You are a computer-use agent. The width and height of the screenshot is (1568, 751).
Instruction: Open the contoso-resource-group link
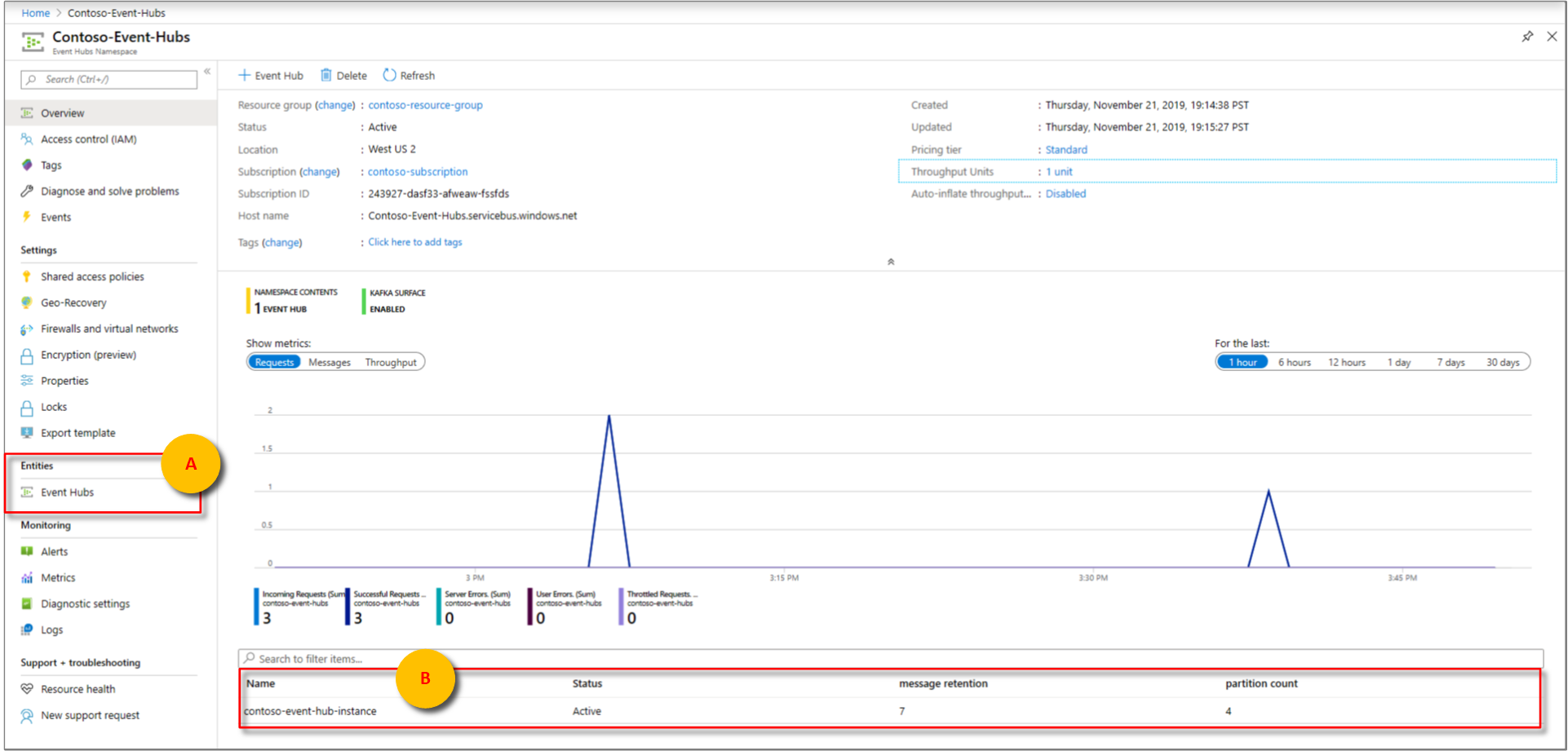pyautogui.click(x=425, y=105)
